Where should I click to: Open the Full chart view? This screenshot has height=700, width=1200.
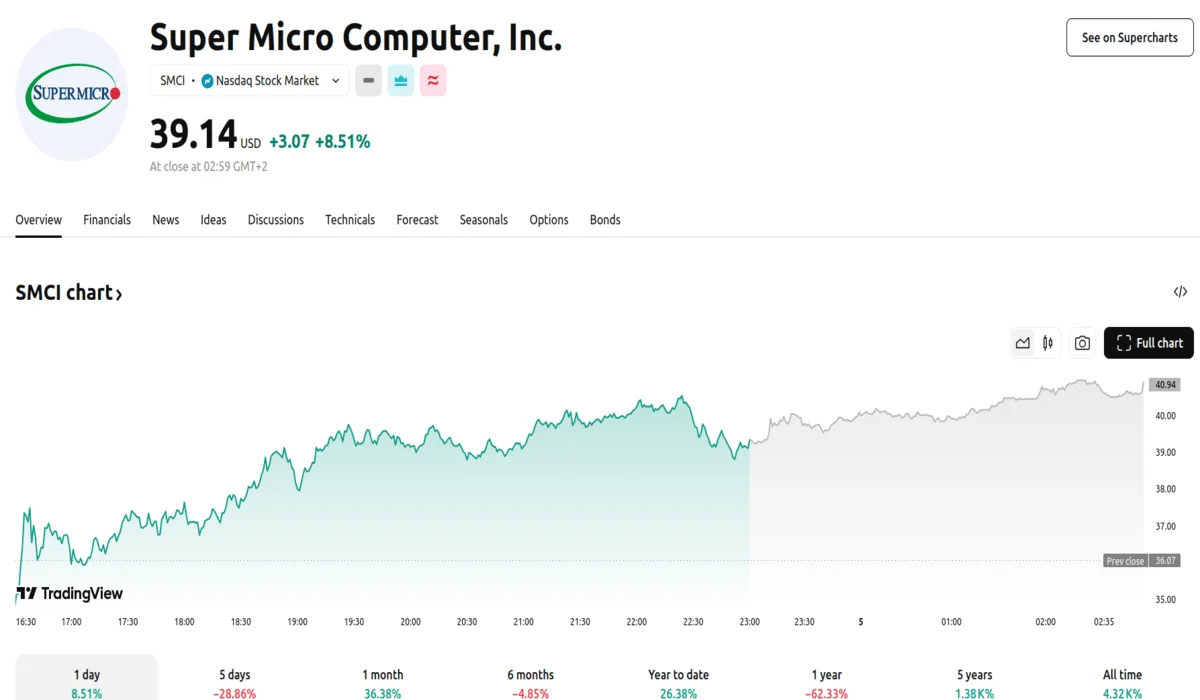coord(1149,343)
